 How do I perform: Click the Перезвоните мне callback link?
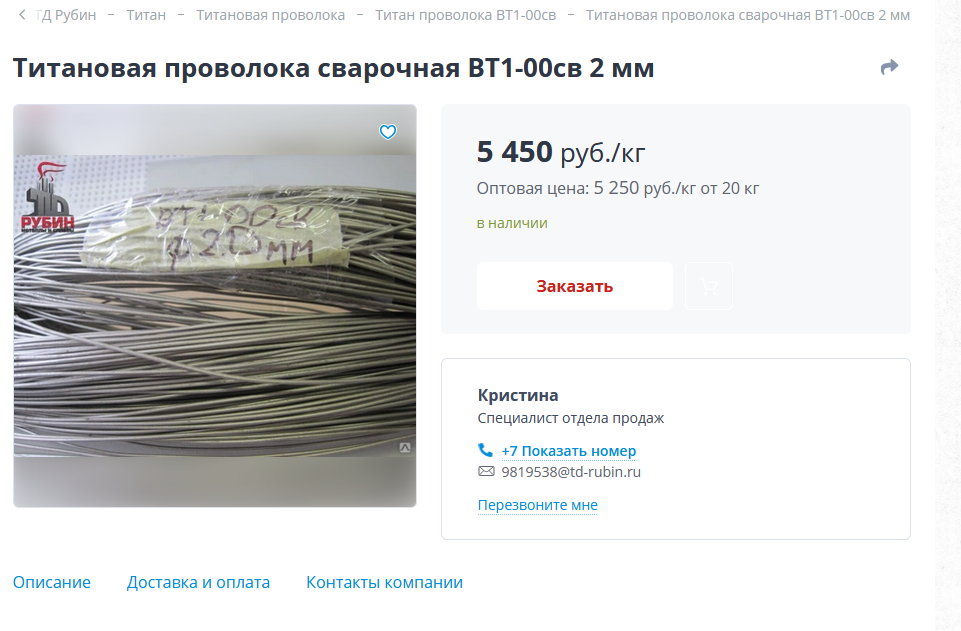click(537, 505)
